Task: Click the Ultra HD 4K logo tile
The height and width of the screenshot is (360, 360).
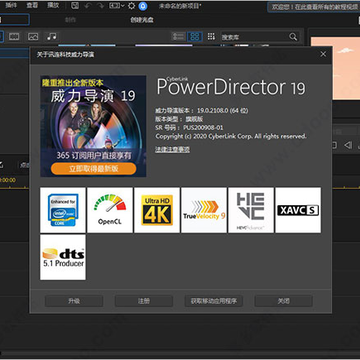Action: pos(157,210)
